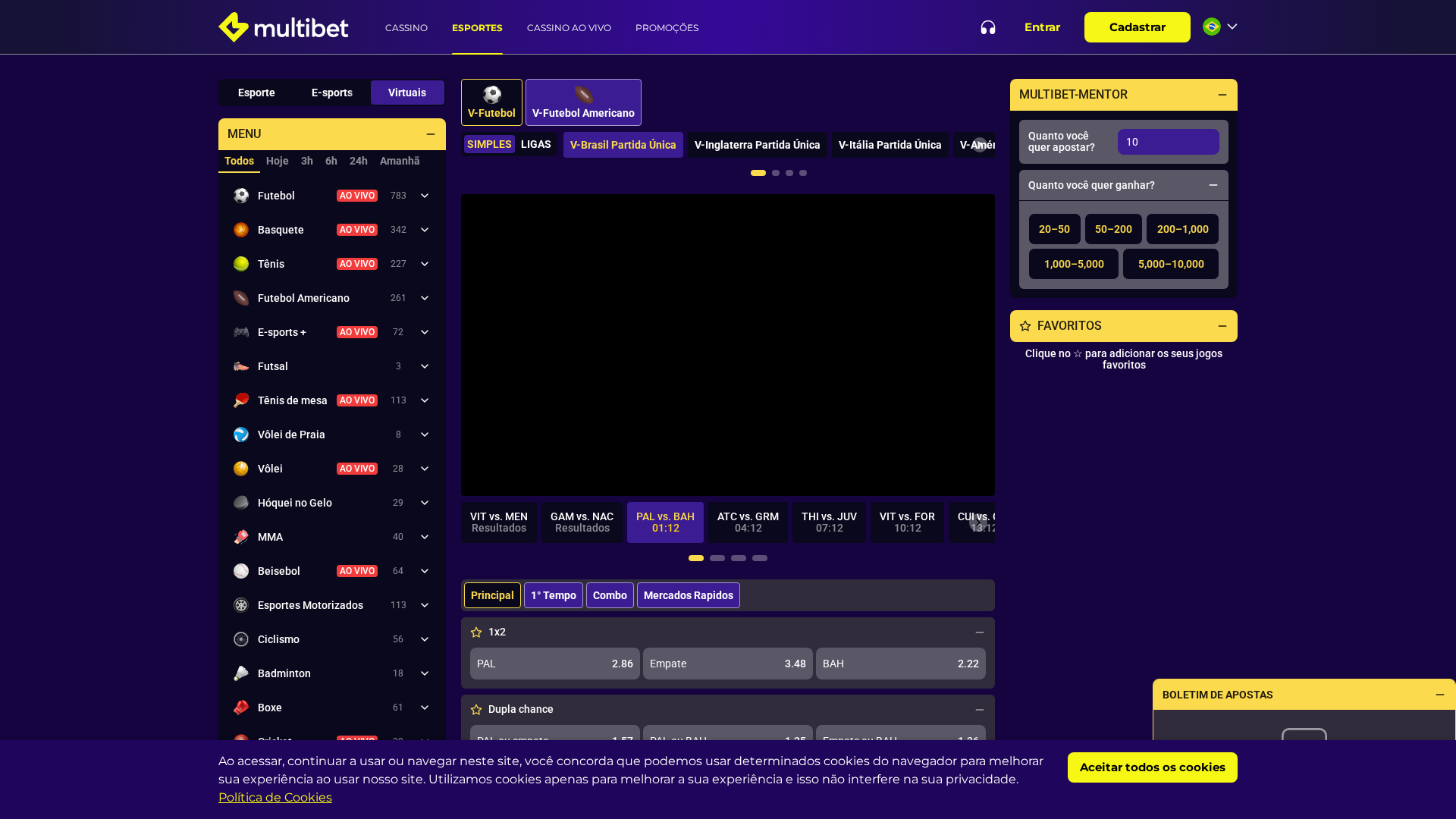
Task: Collapse the MULTIBET-MENTOR panel
Action: click(x=1222, y=95)
